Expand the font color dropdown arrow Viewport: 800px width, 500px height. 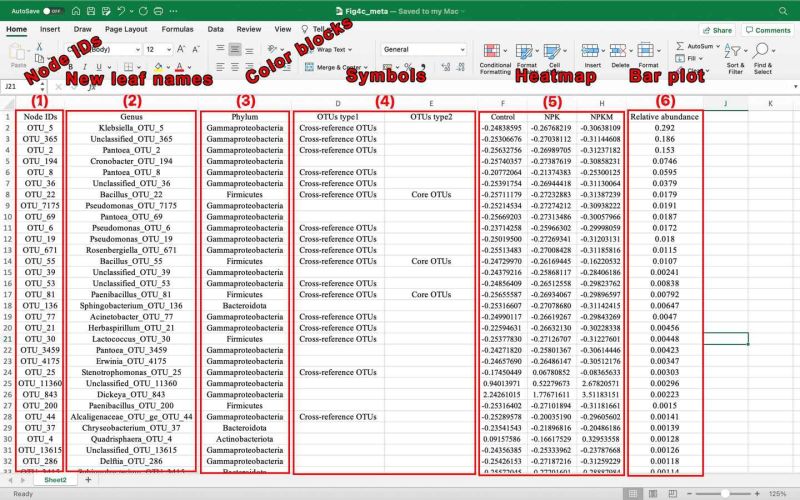click(189, 67)
